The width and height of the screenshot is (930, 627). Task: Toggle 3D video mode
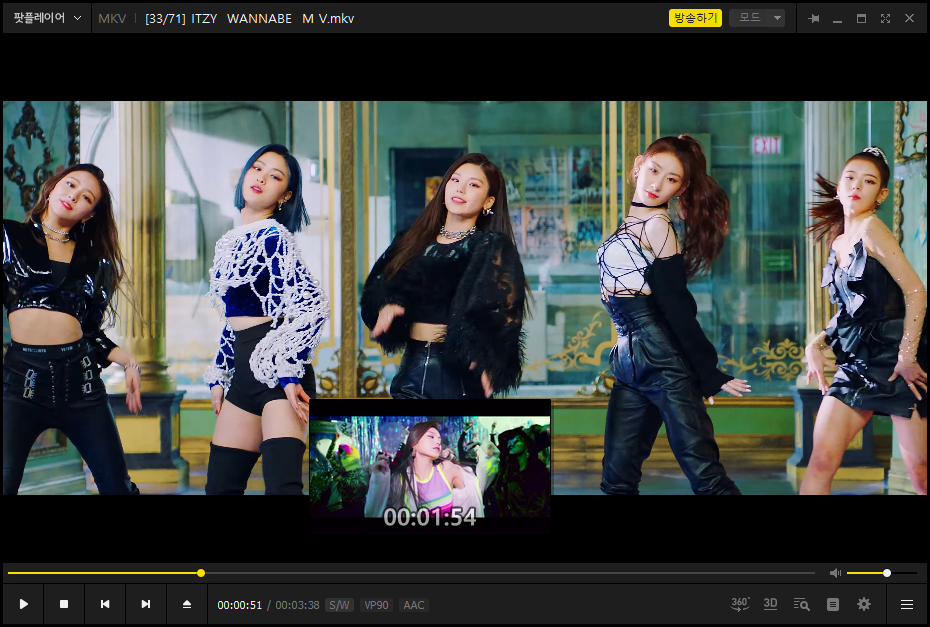pos(770,604)
